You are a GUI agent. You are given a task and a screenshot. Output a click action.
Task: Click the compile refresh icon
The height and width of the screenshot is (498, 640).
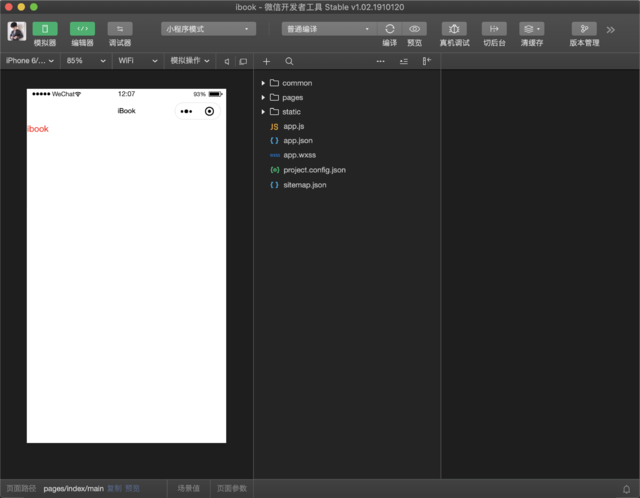pos(390,29)
